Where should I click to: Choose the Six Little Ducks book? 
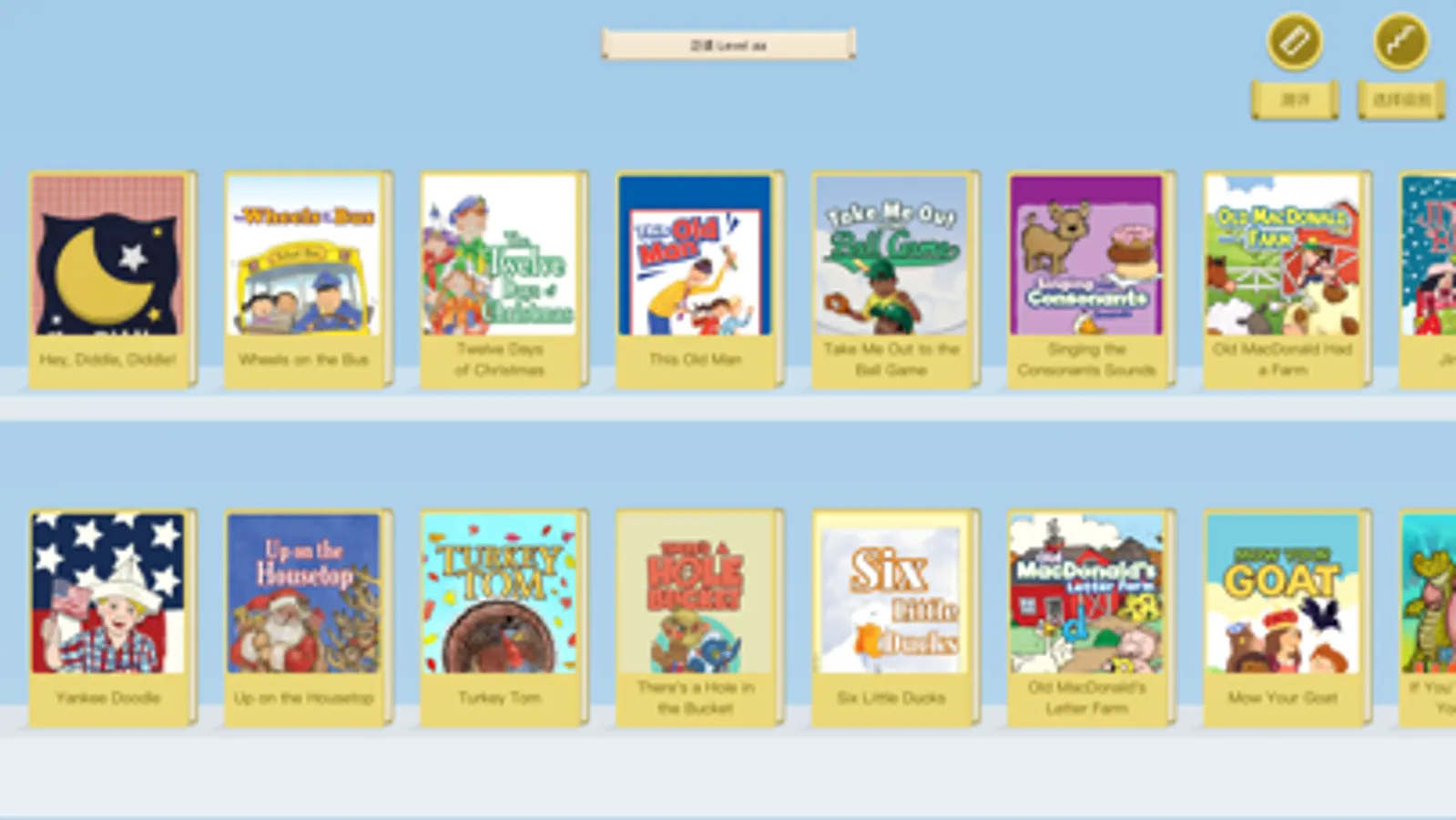click(896, 618)
